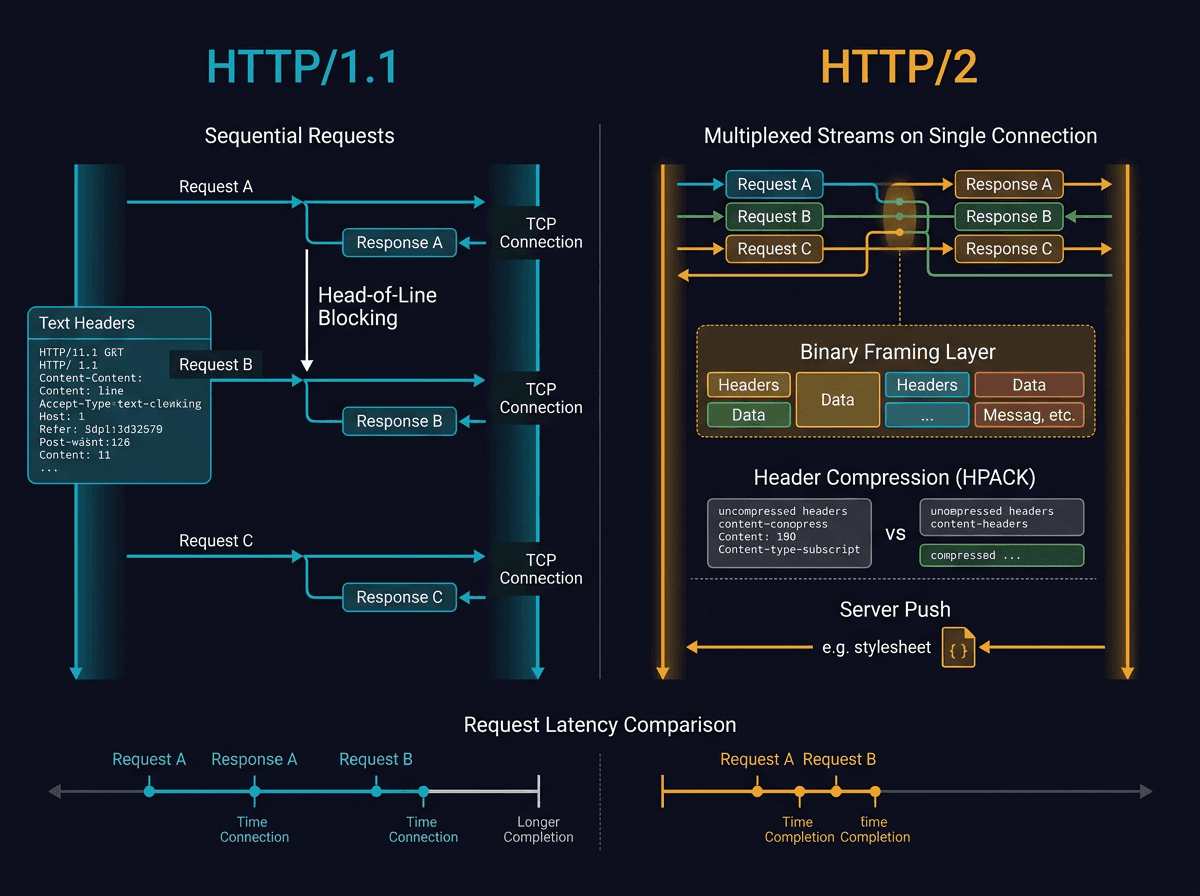
Task: Click the compressed headers green bar
Action: (1001, 555)
